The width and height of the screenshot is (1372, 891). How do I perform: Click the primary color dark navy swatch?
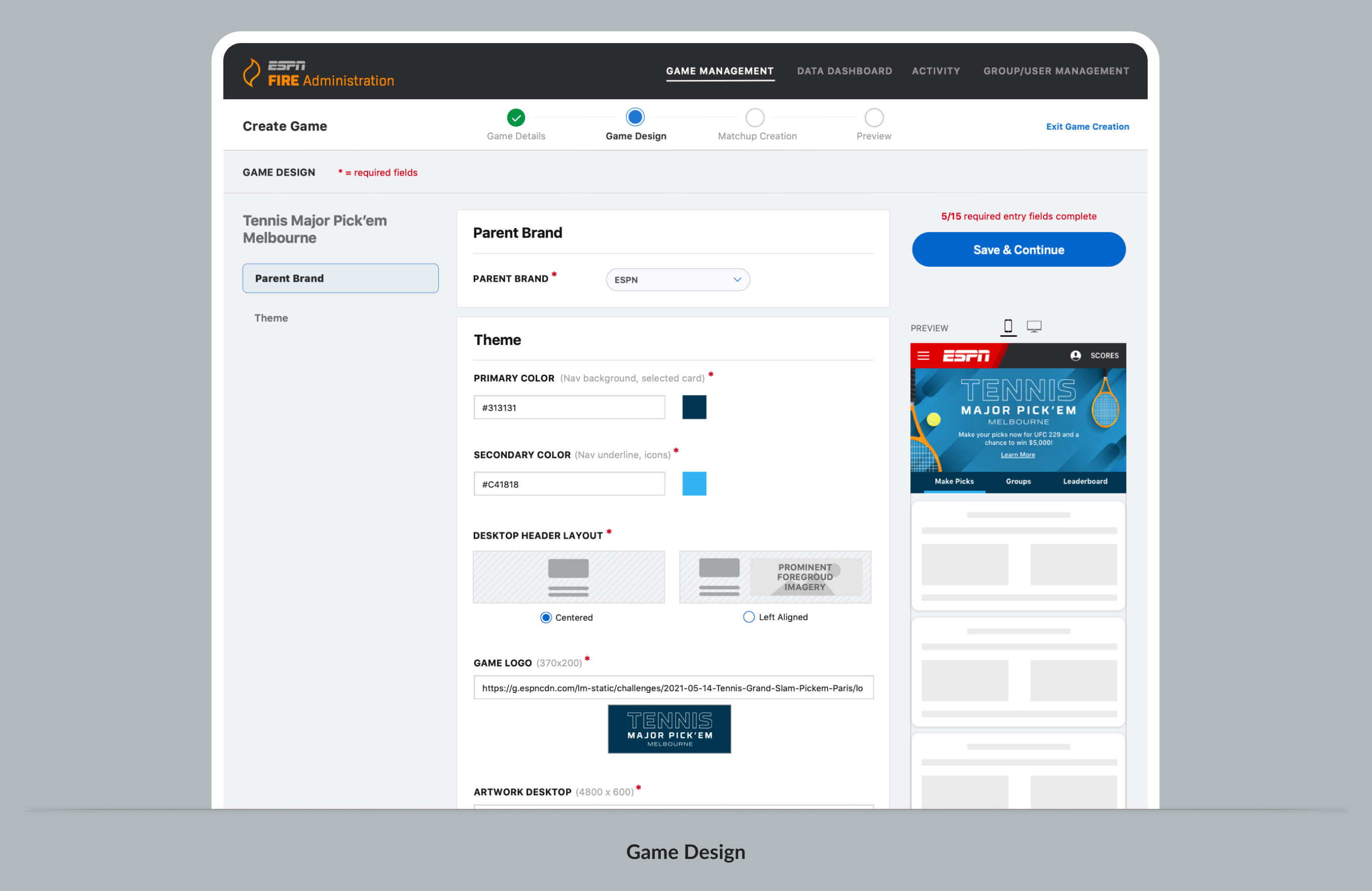(694, 407)
